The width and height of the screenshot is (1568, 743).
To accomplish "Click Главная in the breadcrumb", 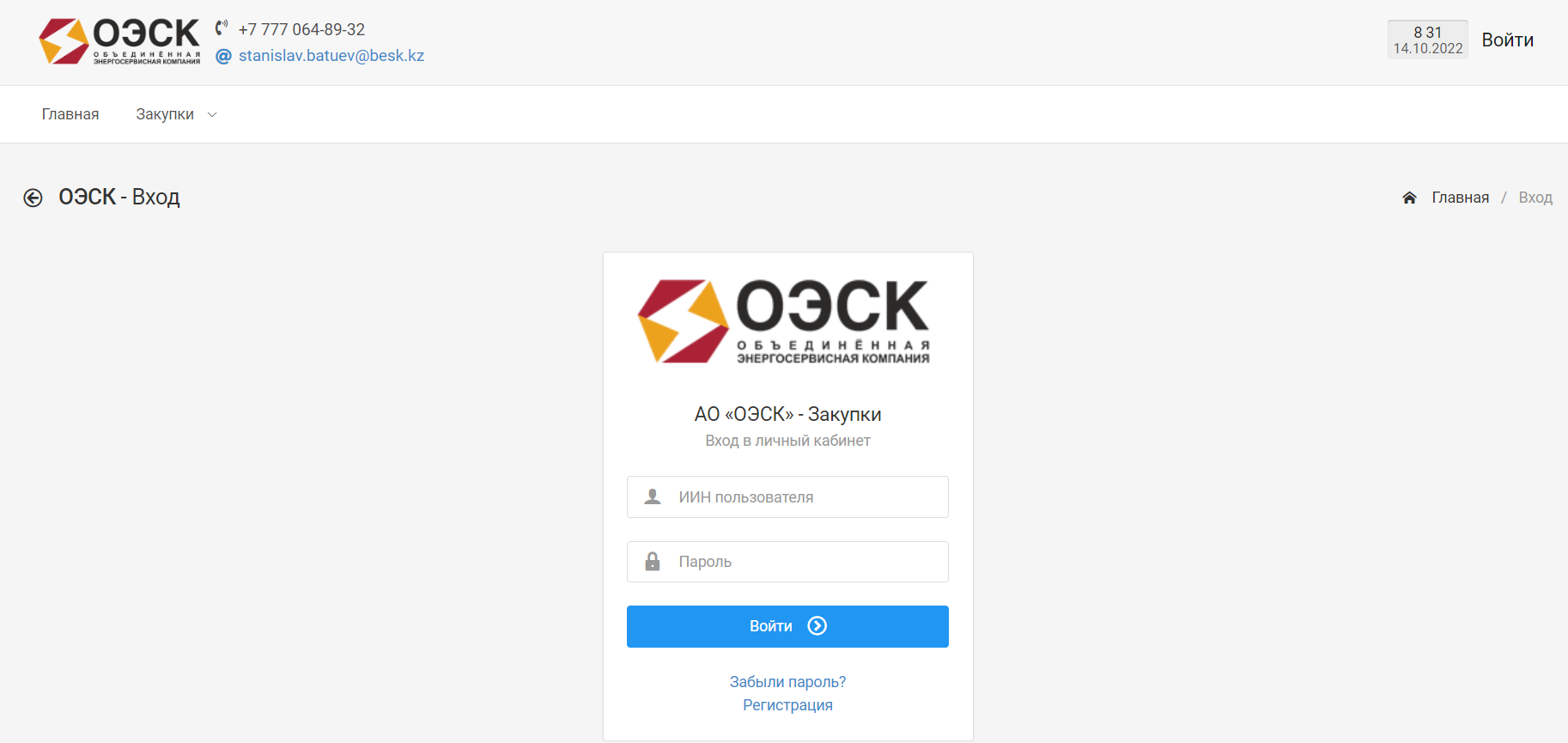I will click(1460, 198).
